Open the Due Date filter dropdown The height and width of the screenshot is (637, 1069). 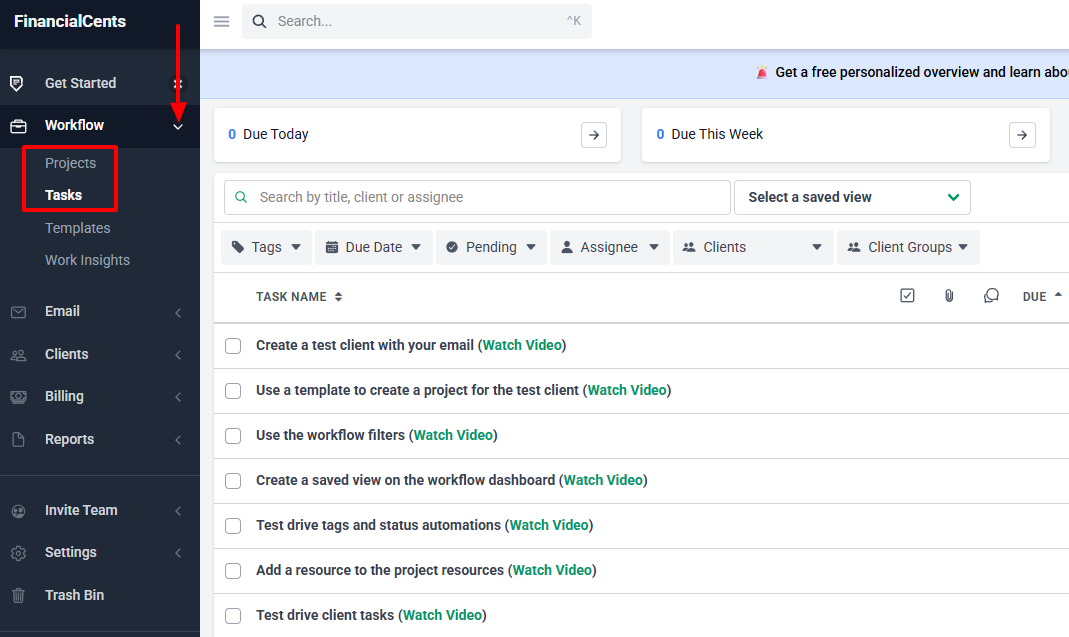(x=373, y=247)
